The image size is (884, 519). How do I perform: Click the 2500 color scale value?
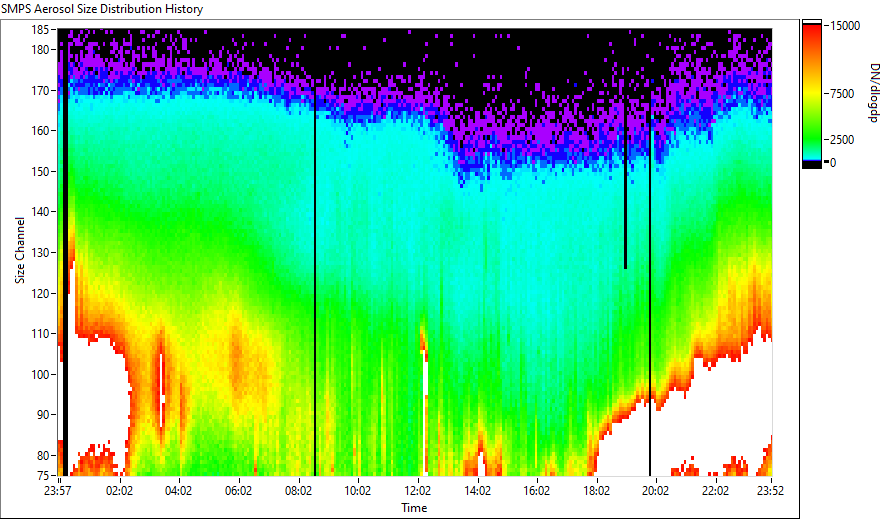(x=842, y=139)
